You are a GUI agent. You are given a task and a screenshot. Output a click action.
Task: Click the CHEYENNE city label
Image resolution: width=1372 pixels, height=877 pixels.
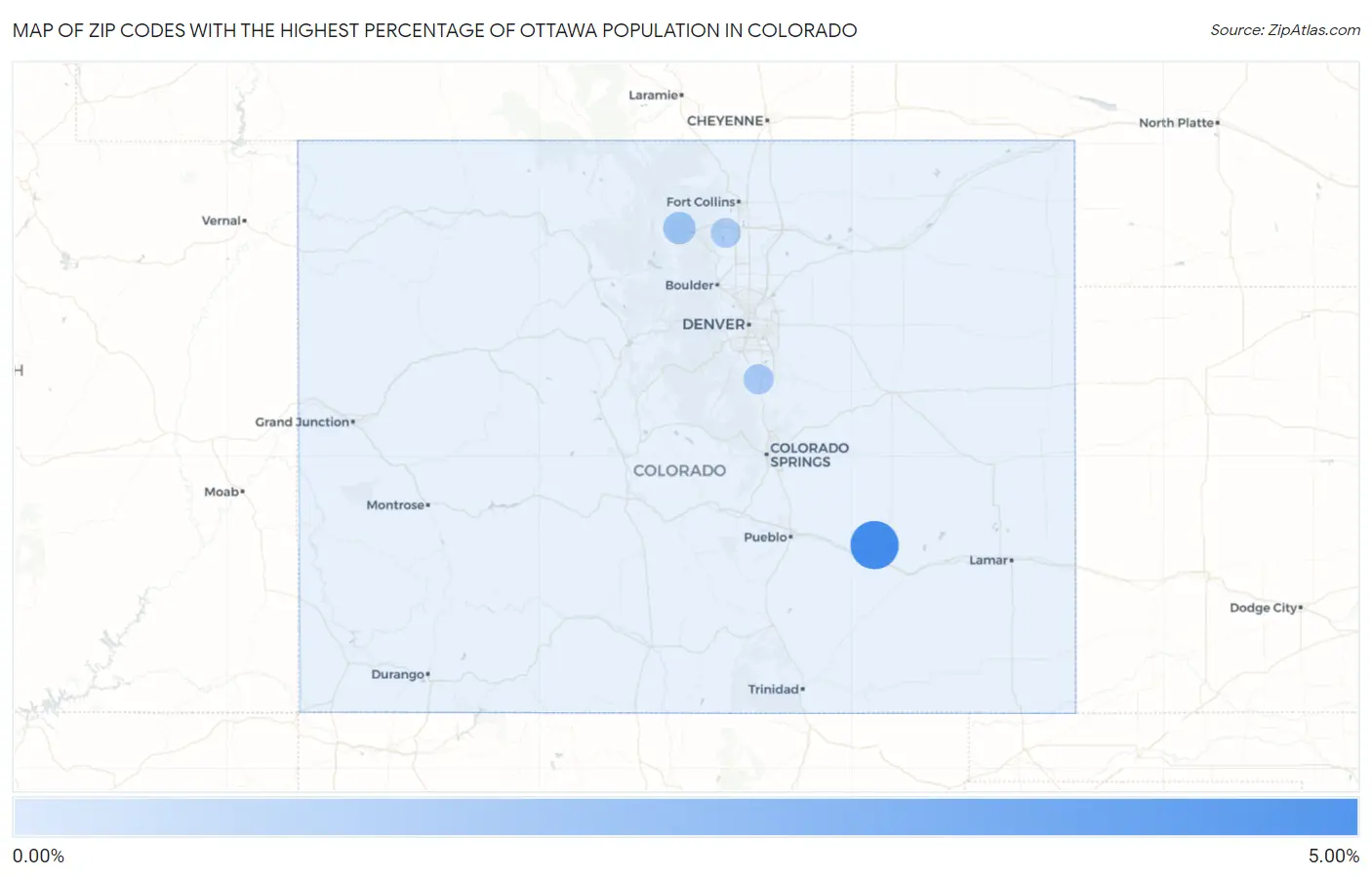click(725, 121)
